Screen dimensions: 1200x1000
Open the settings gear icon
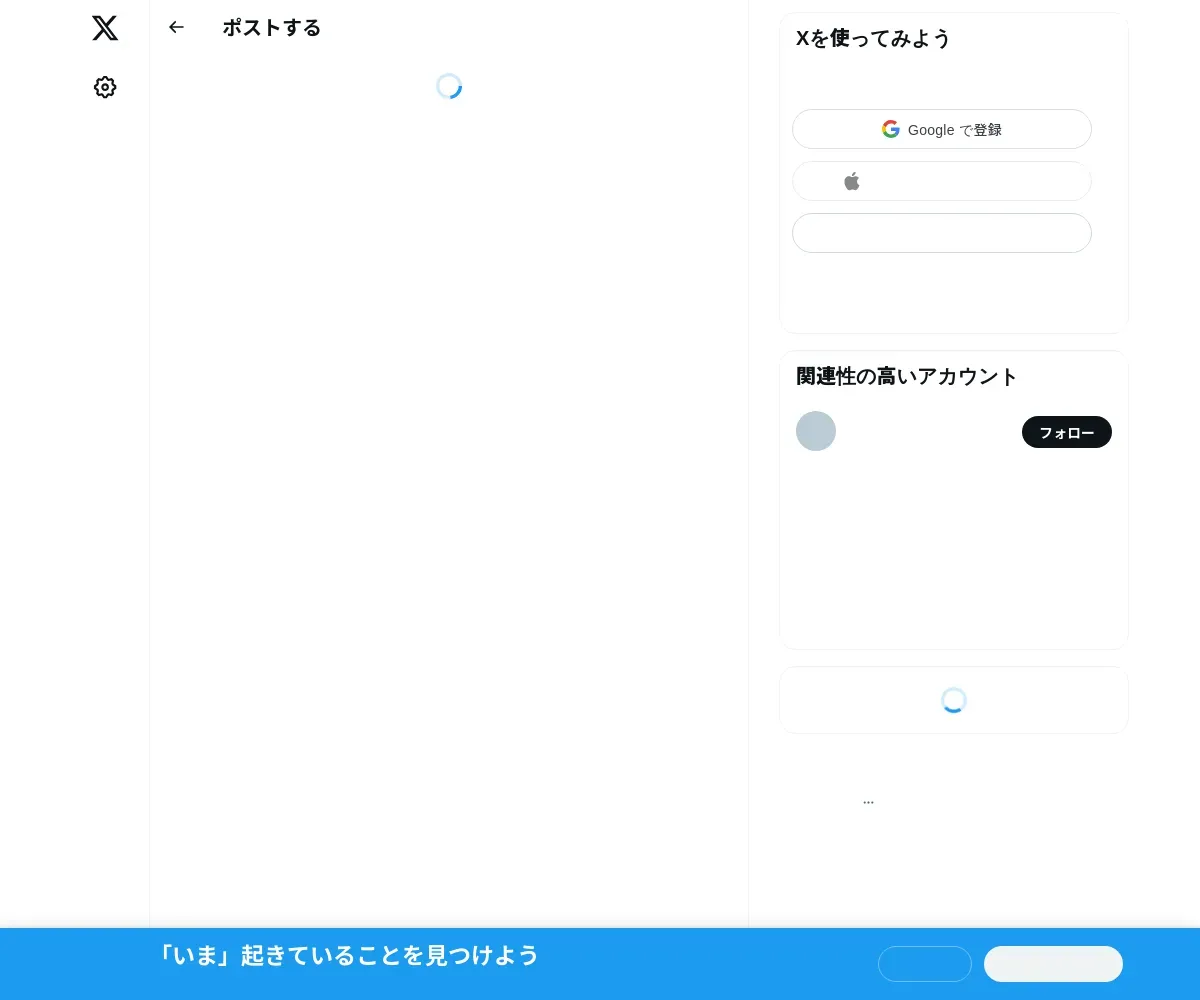[105, 87]
